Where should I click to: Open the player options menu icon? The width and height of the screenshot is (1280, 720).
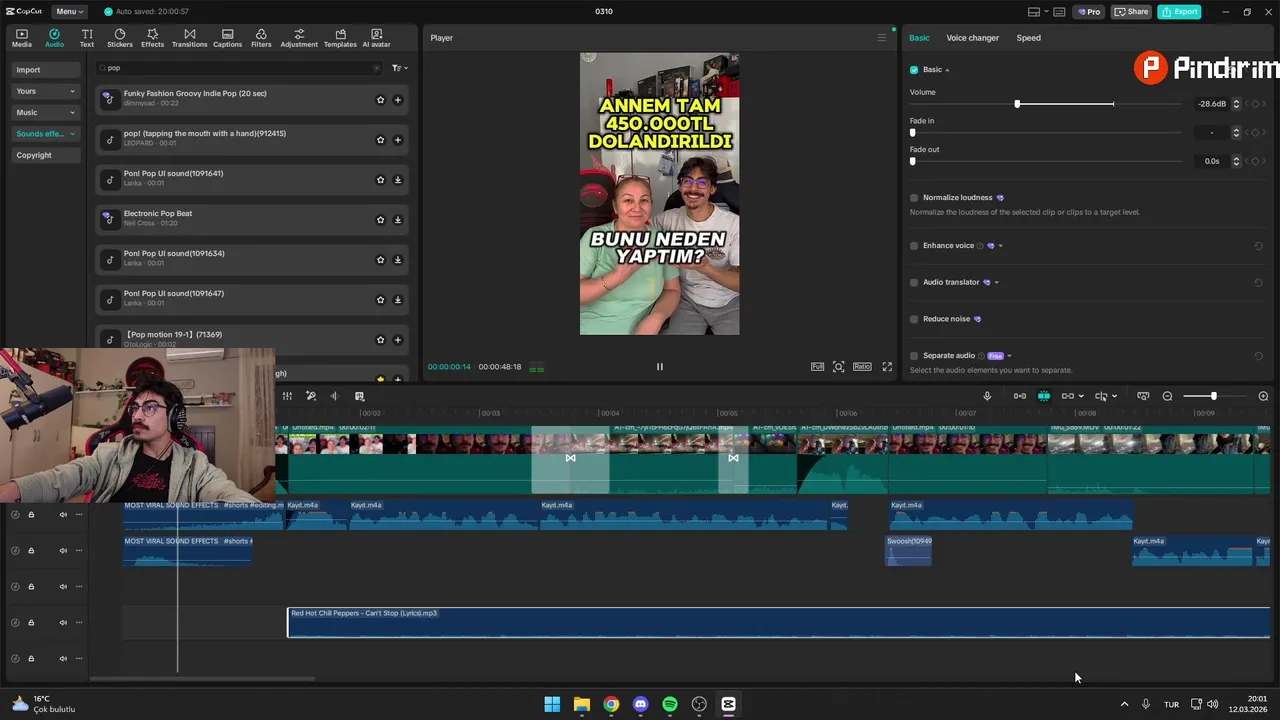point(881,38)
